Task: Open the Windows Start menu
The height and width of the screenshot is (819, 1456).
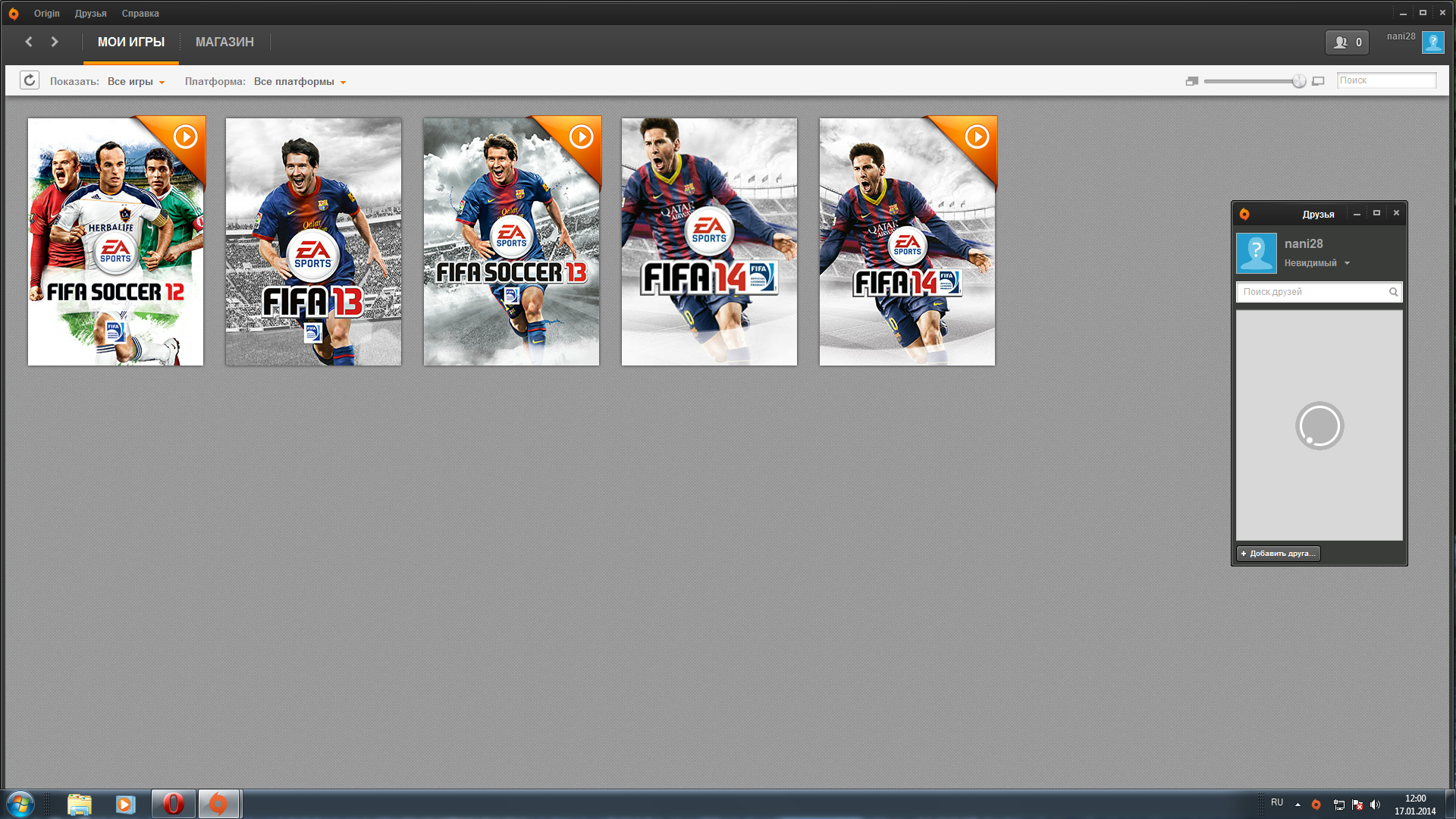Action: coord(20,804)
